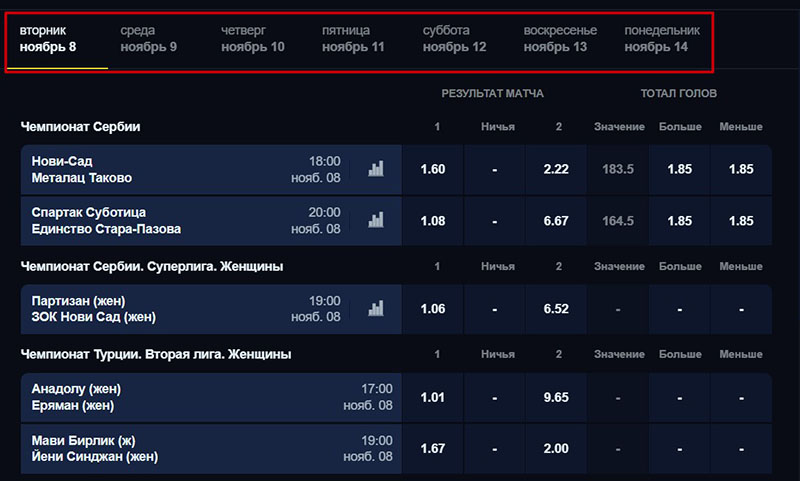800x481 pixels.
Task: Select Йени Синджан win odds 2.00
Action: (556, 449)
